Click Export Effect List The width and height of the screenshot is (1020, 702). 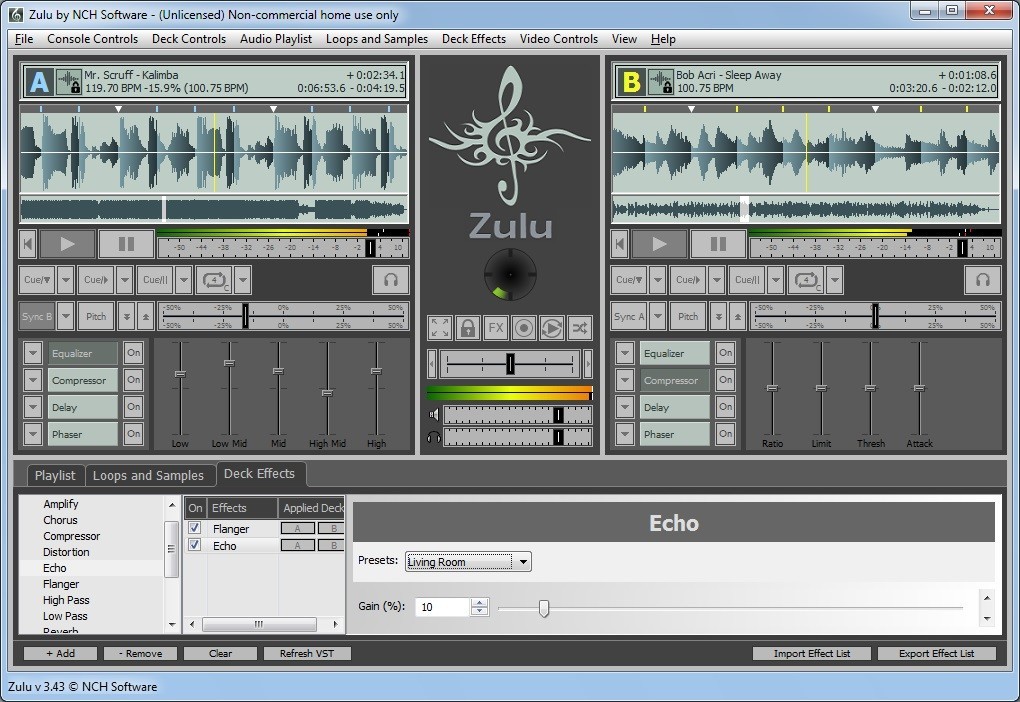[936, 653]
